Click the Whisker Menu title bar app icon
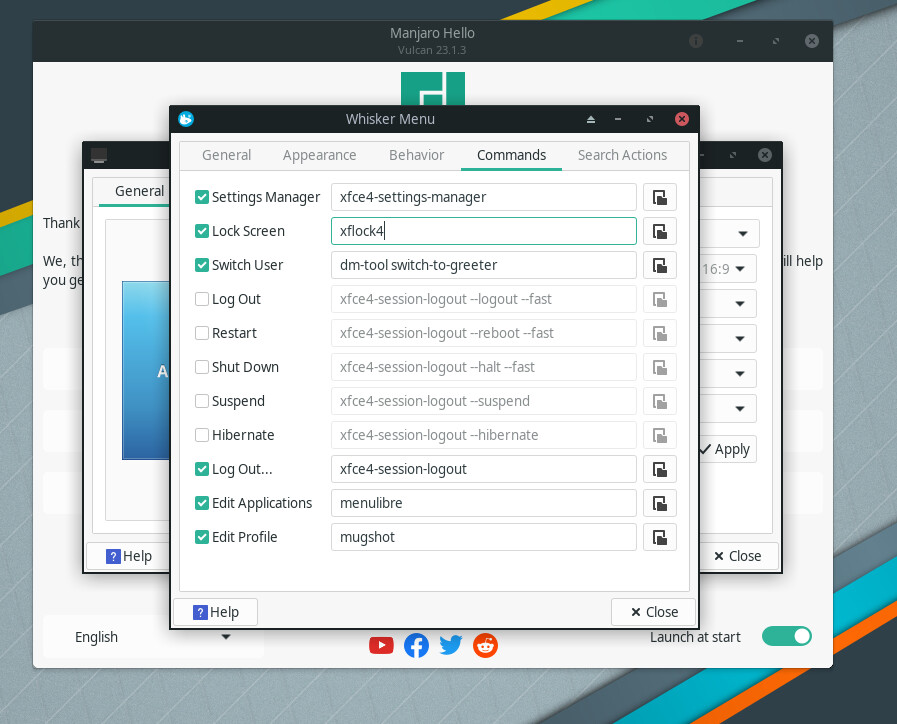The image size is (897, 724). point(186,119)
